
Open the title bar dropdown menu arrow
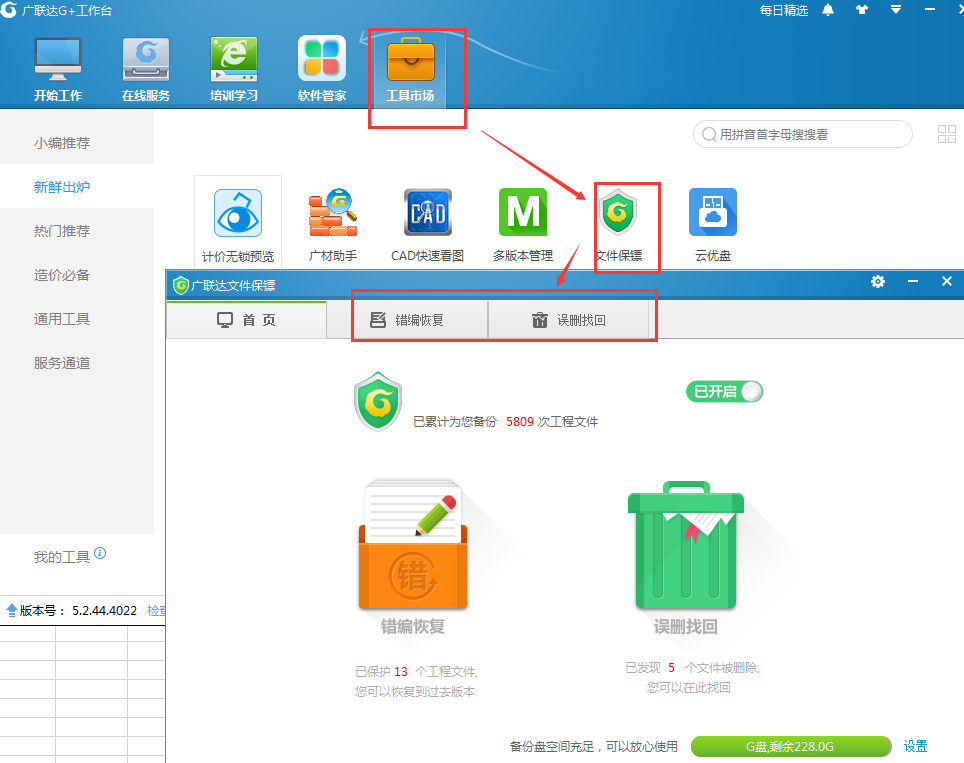(896, 10)
